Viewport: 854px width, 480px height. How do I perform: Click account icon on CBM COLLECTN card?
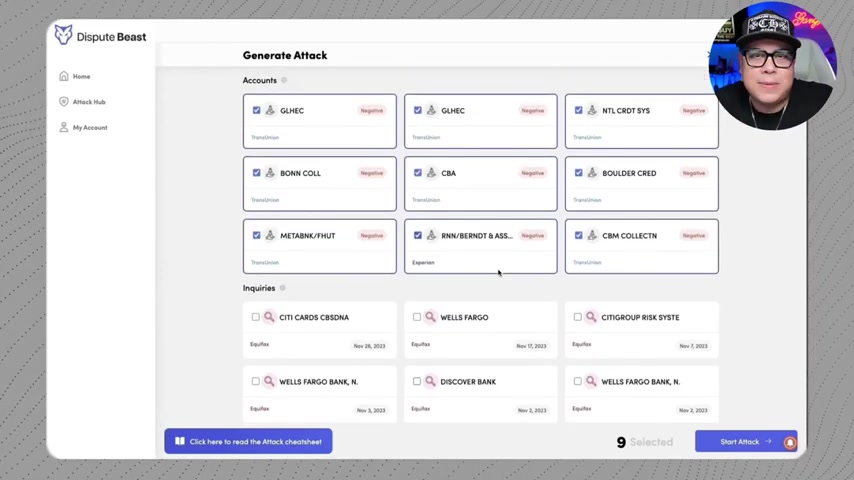592,235
